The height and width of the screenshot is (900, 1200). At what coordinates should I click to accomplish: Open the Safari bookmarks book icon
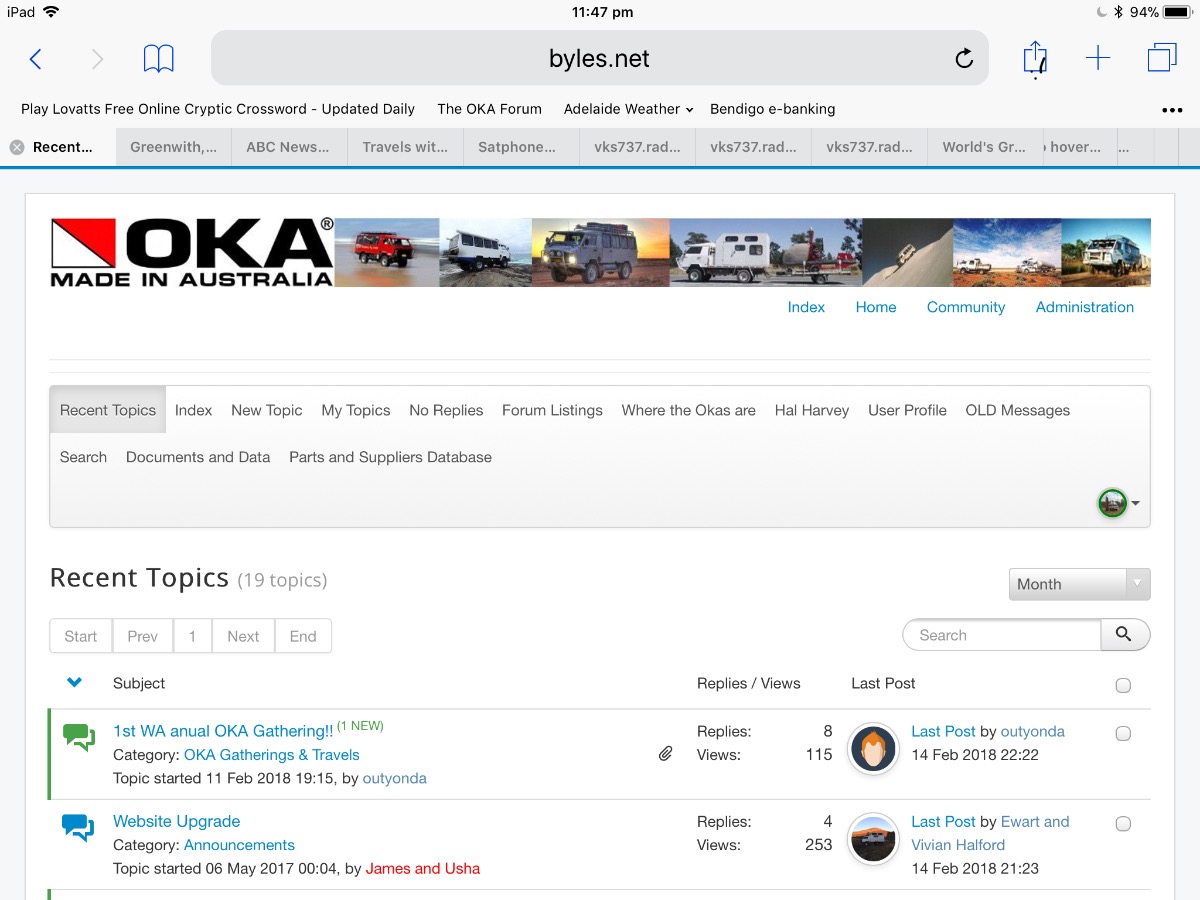click(x=159, y=59)
